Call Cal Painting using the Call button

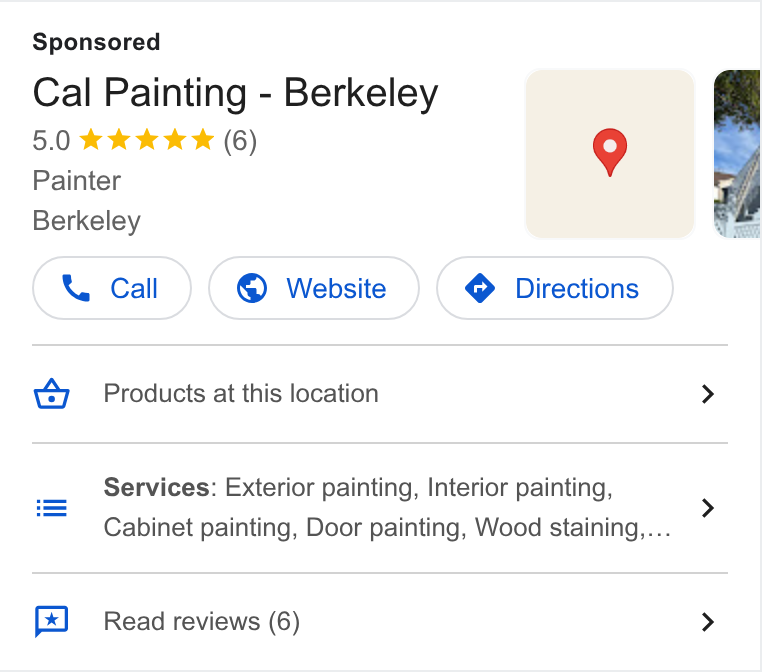coord(112,288)
